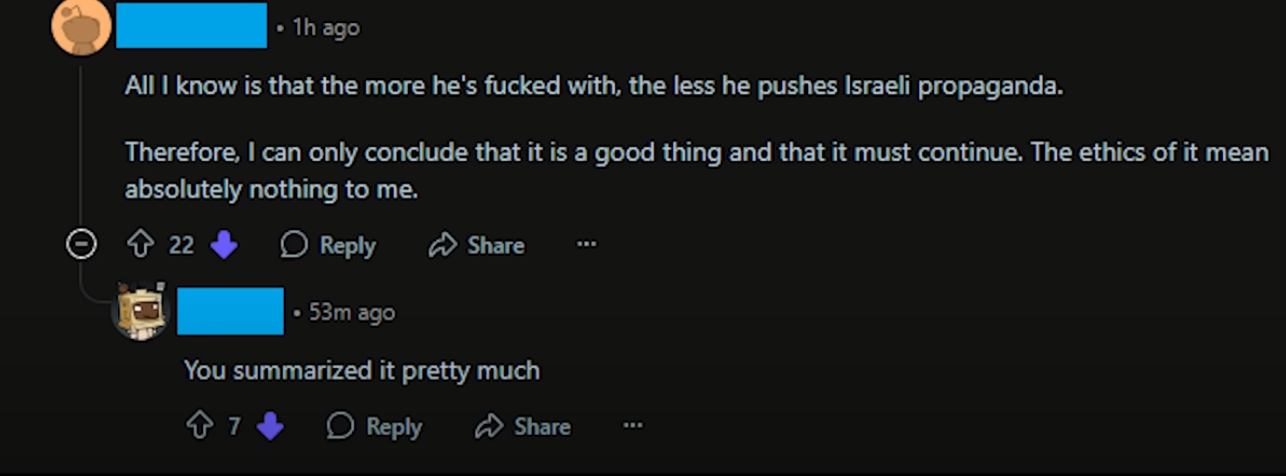Open the '53m ago' timestamp permalink
This screenshot has height=476, width=1286.
pyautogui.click(x=352, y=312)
